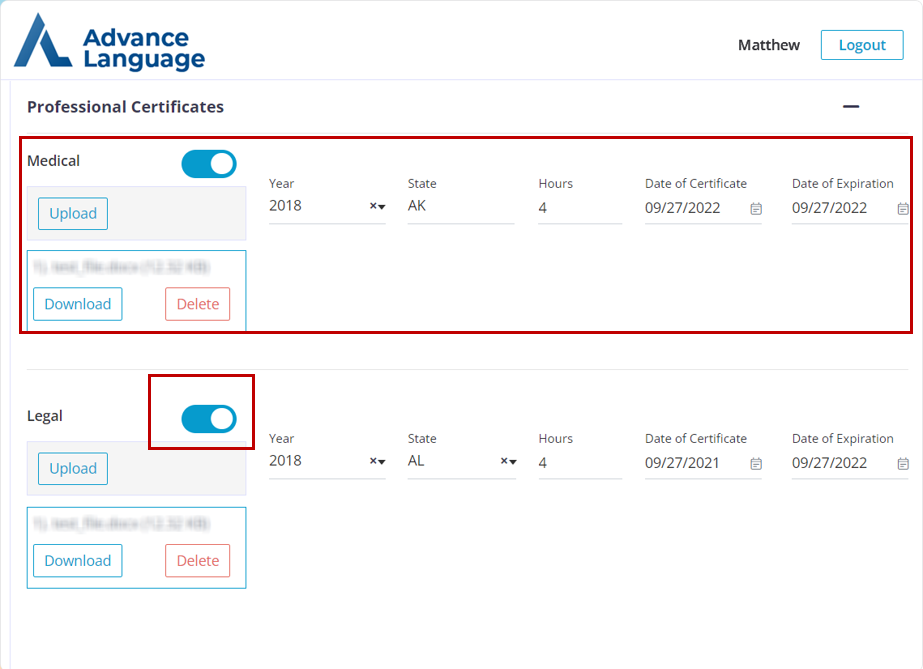This screenshot has height=669, width=923.
Task: Click the Medical Hours input field
Action: click(x=579, y=208)
